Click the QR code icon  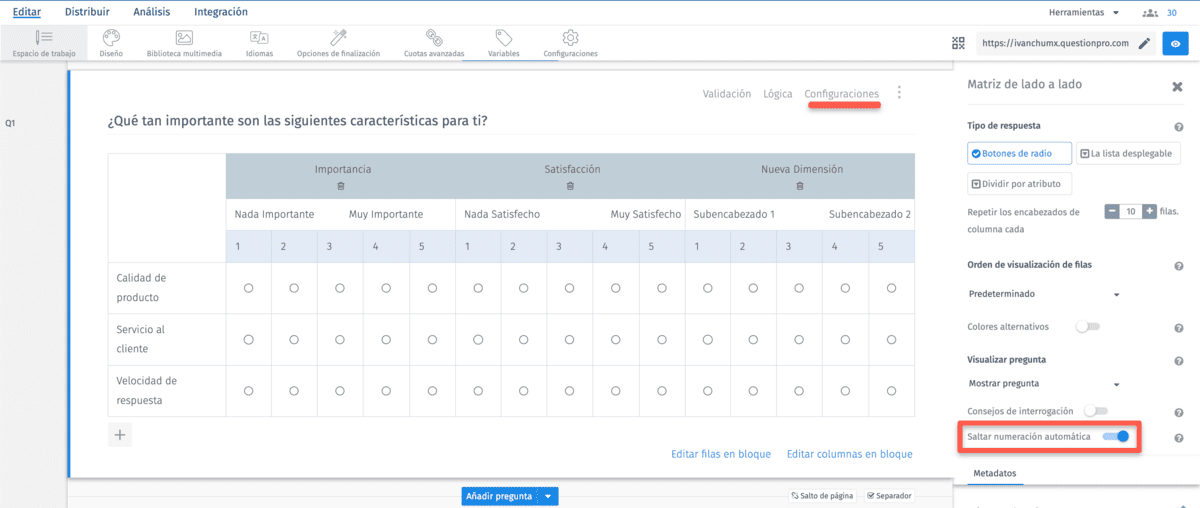pyautogui.click(x=959, y=43)
